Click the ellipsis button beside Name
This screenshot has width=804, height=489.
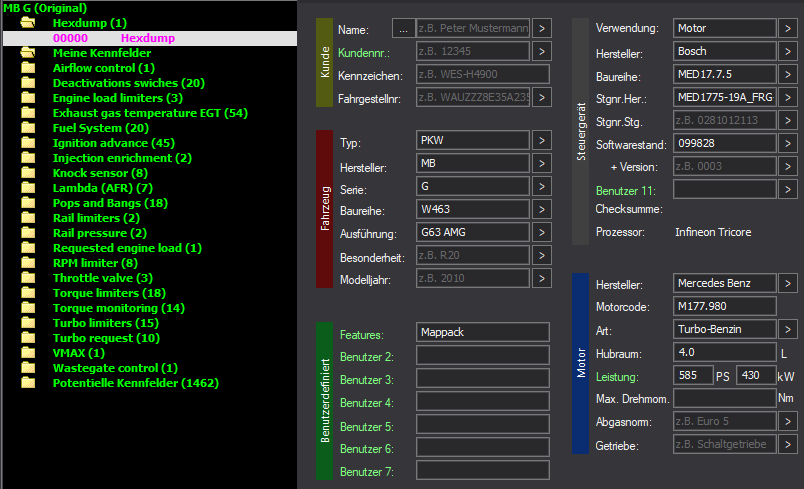pyautogui.click(x=404, y=29)
